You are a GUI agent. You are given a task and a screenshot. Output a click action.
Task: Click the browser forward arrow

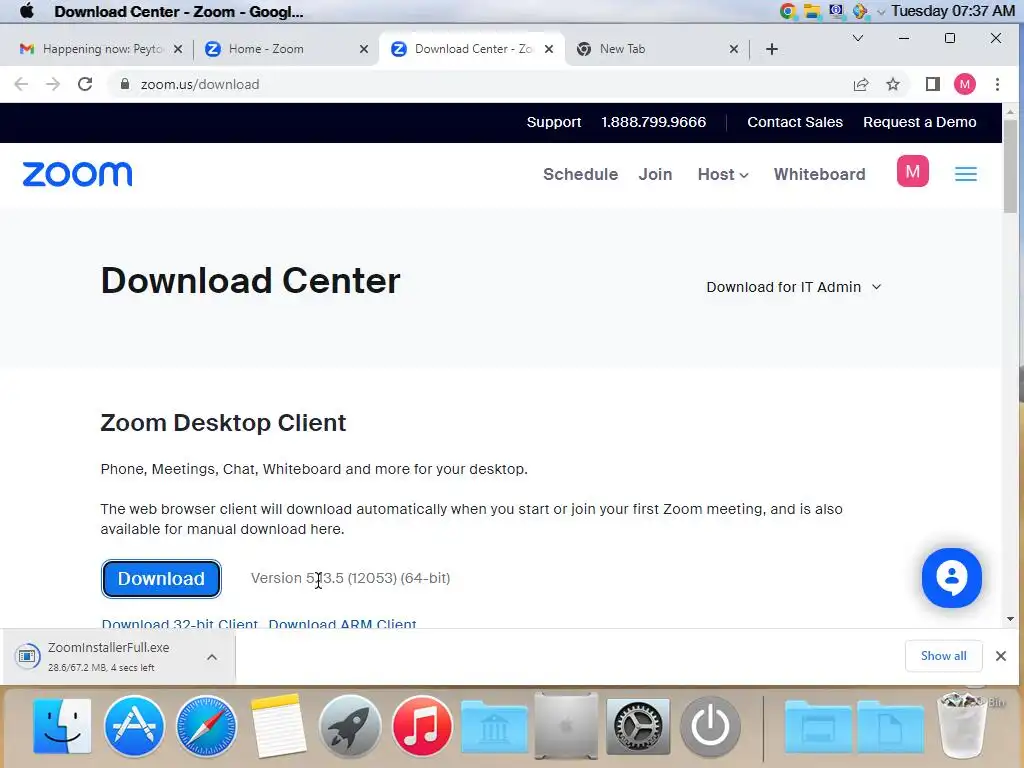(53, 84)
